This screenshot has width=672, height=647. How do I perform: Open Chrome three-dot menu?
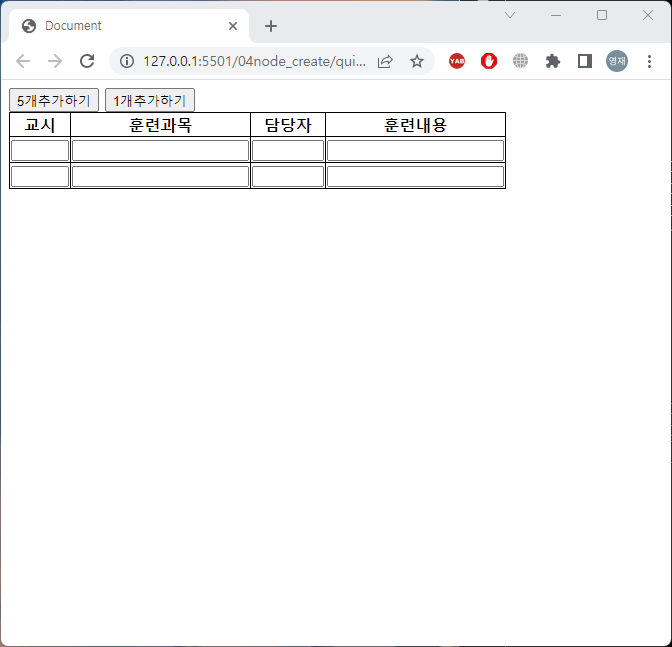click(649, 61)
